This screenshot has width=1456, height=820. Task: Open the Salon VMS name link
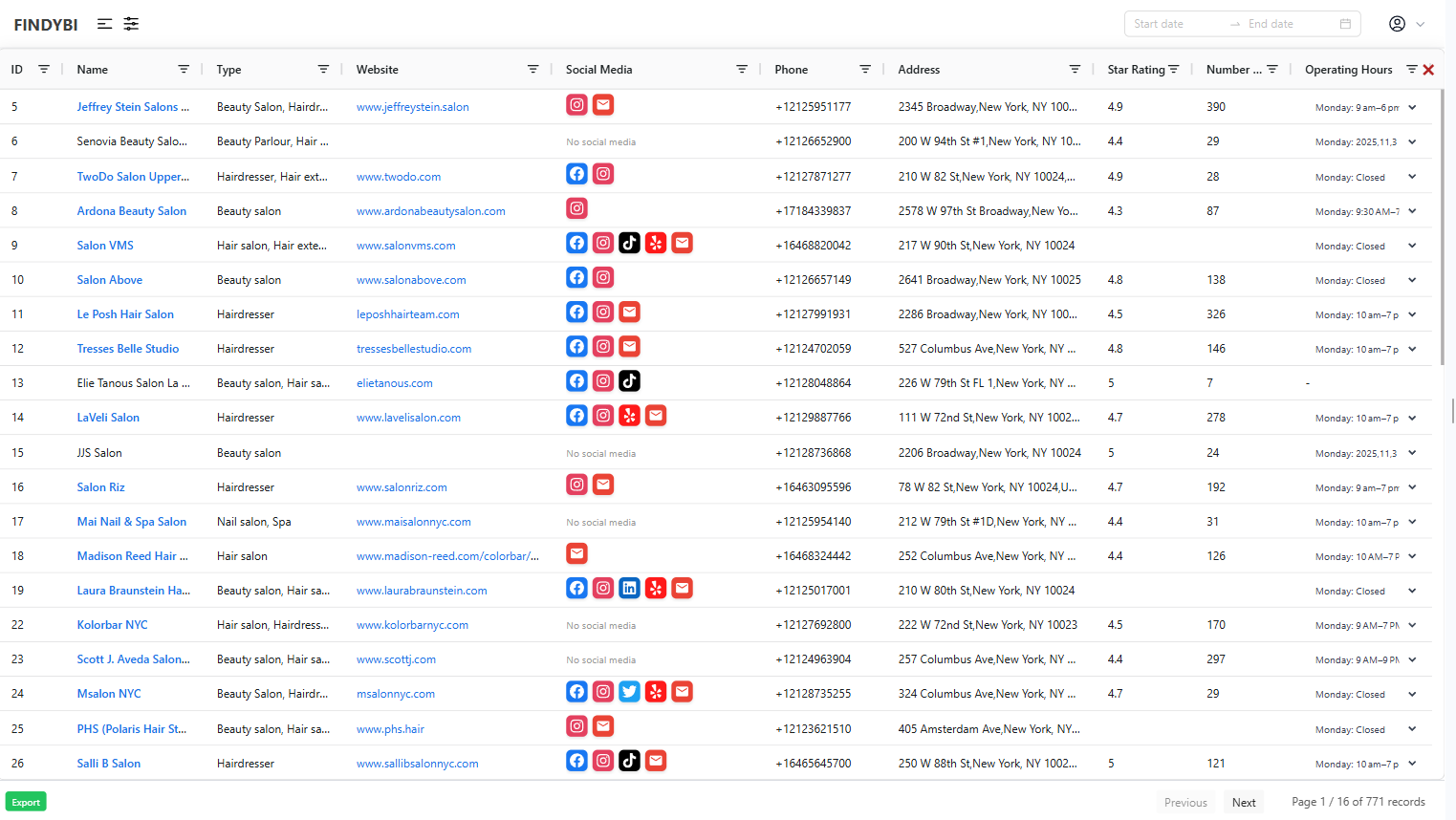105,246
